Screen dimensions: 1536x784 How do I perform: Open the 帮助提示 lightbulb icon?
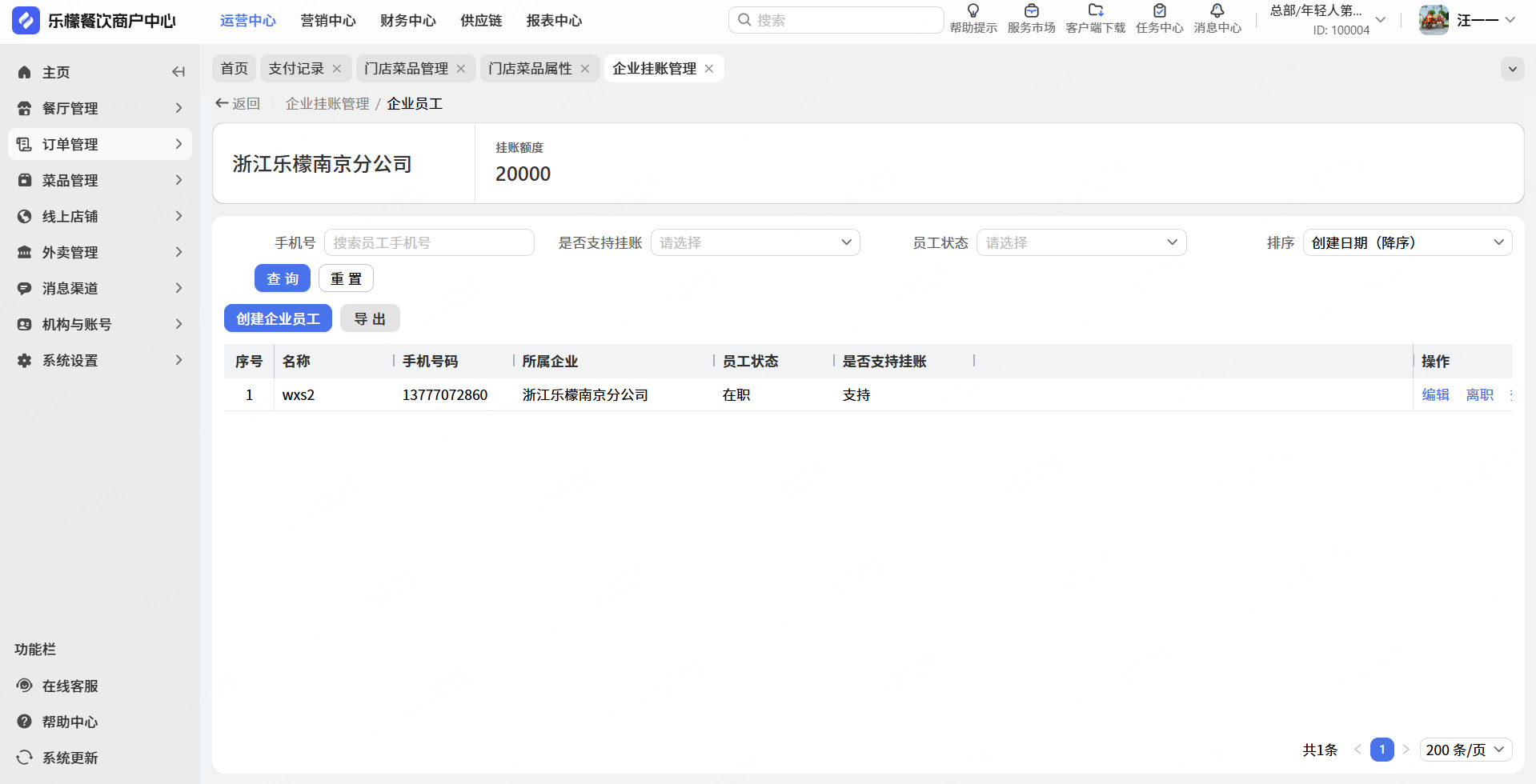click(973, 11)
